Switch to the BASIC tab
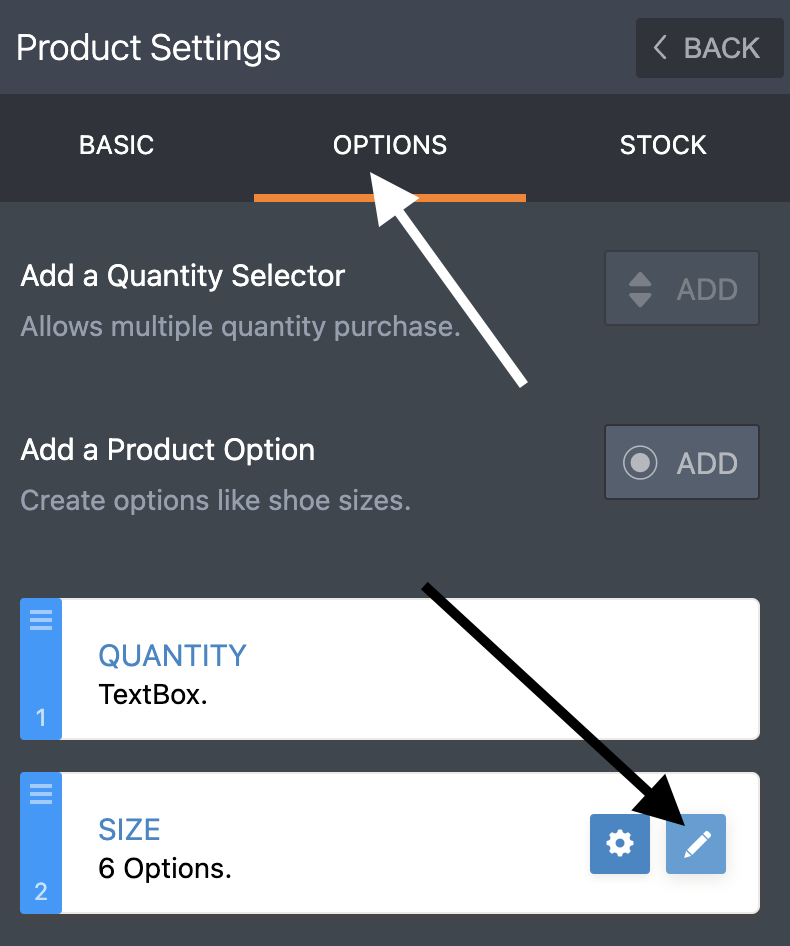 point(116,145)
